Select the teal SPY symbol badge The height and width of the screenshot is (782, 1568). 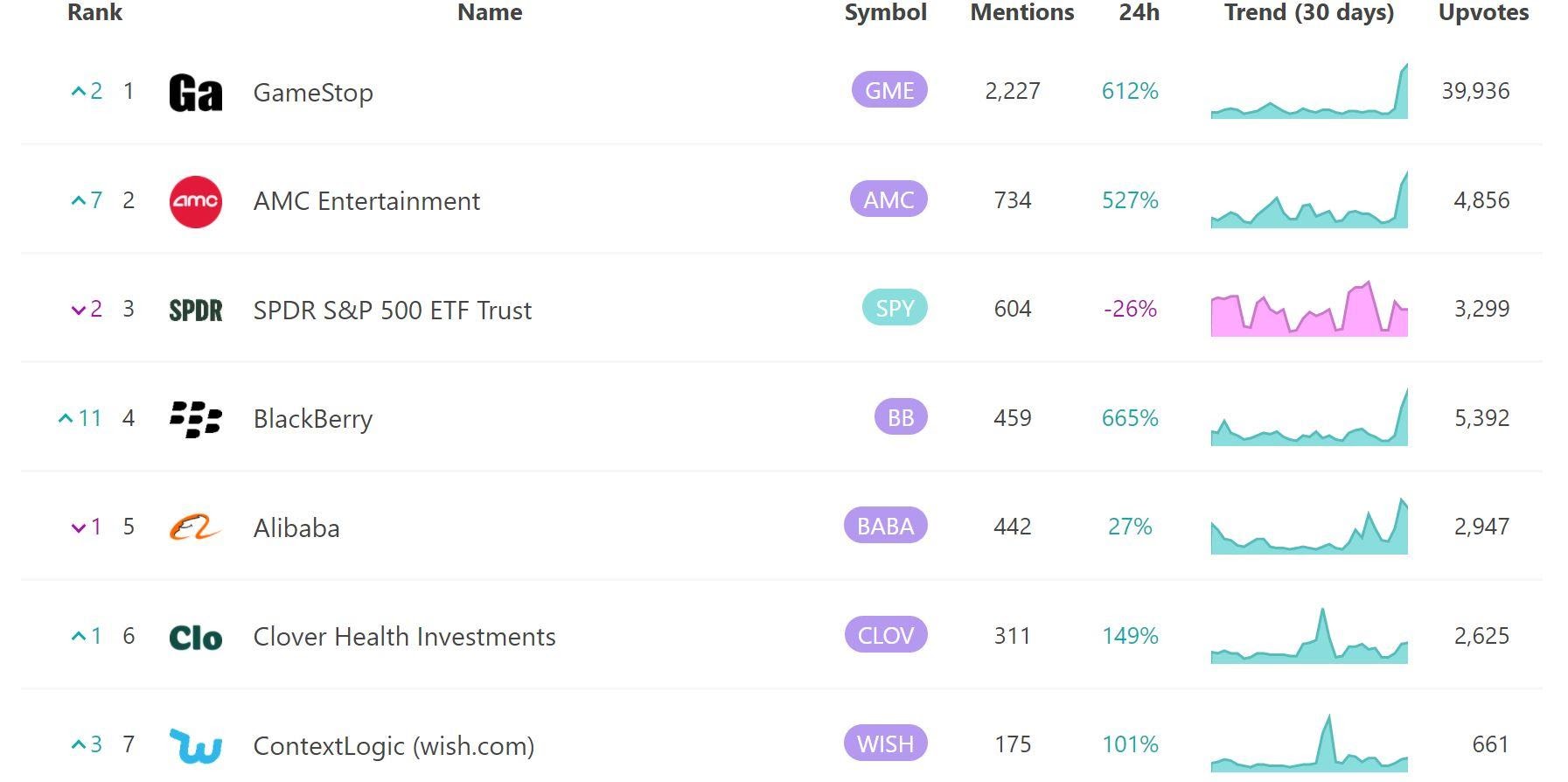click(895, 308)
